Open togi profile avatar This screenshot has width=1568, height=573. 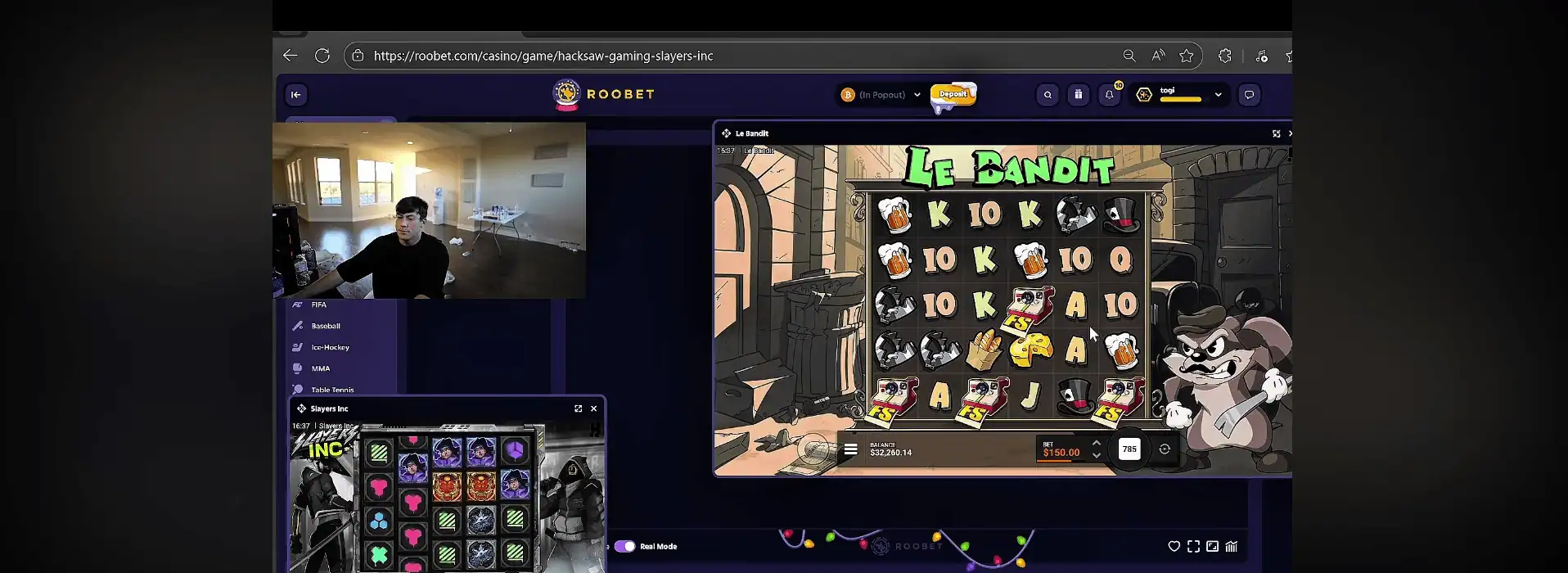(1144, 95)
